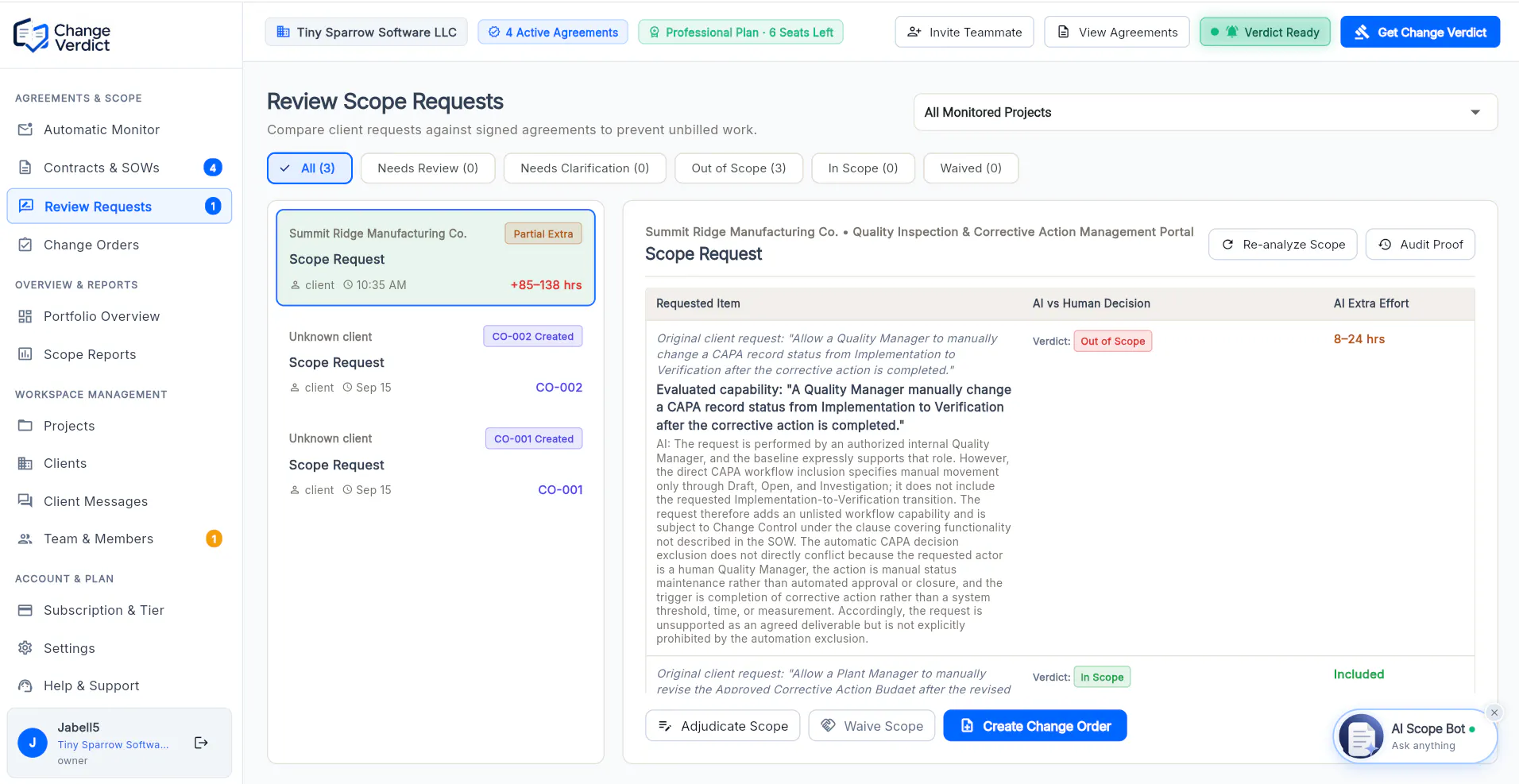The width and height of the screenshot is (1519, 784).
Task: Click Adjudicate Scope button
Action: tap(723, 726)
